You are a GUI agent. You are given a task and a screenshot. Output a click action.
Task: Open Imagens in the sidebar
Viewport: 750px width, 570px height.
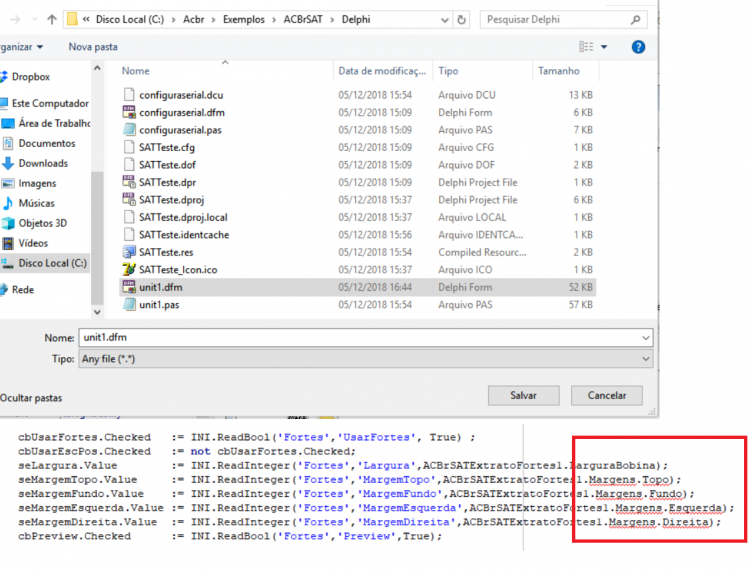(x=37, y=184)
